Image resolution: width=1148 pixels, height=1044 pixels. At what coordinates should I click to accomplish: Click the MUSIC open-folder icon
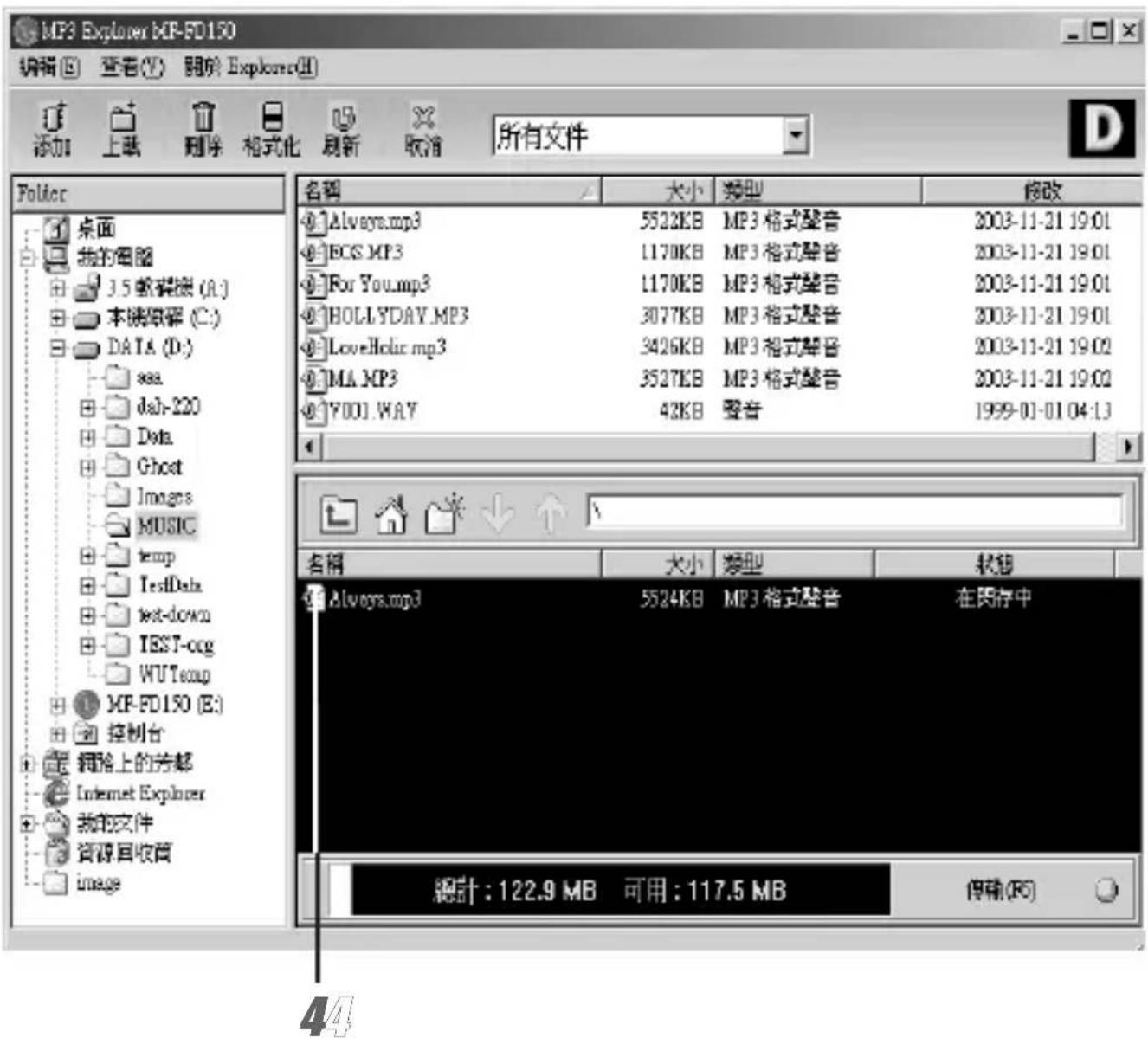pyautogui.click(x=118, y=525)
